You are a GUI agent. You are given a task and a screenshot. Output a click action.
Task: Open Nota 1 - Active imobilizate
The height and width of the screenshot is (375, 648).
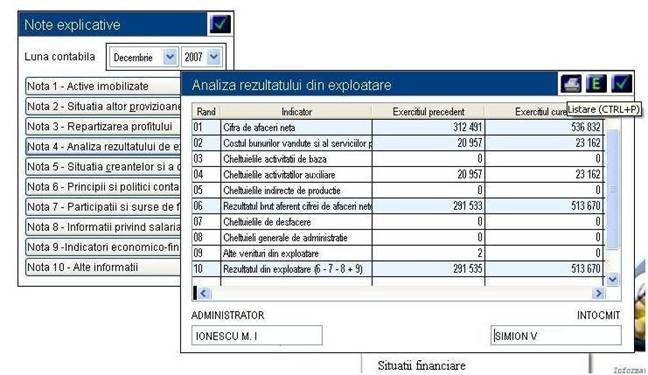103,86
